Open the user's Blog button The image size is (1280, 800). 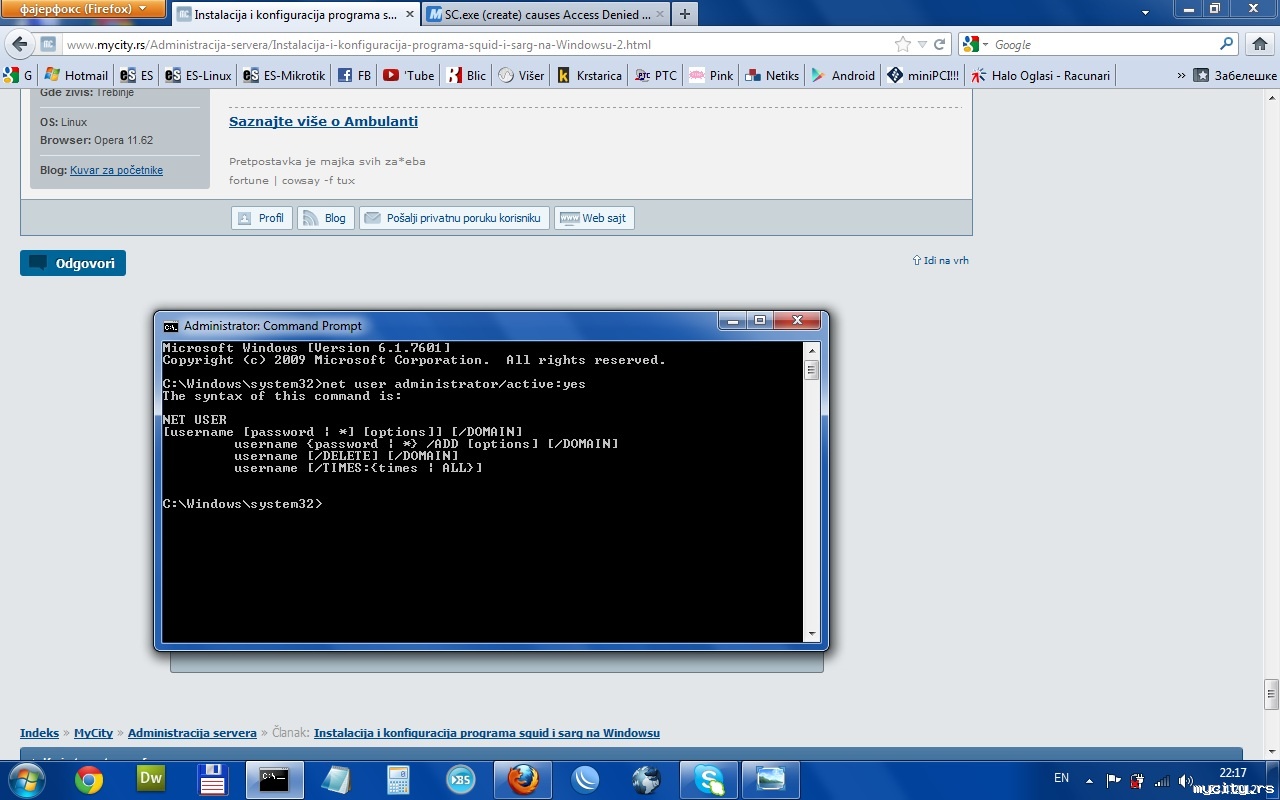tap(326, 218)
